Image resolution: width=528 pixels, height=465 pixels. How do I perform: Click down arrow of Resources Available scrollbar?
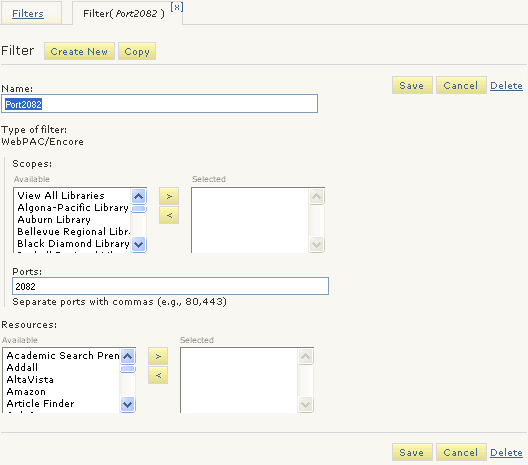tap(128, 404)
